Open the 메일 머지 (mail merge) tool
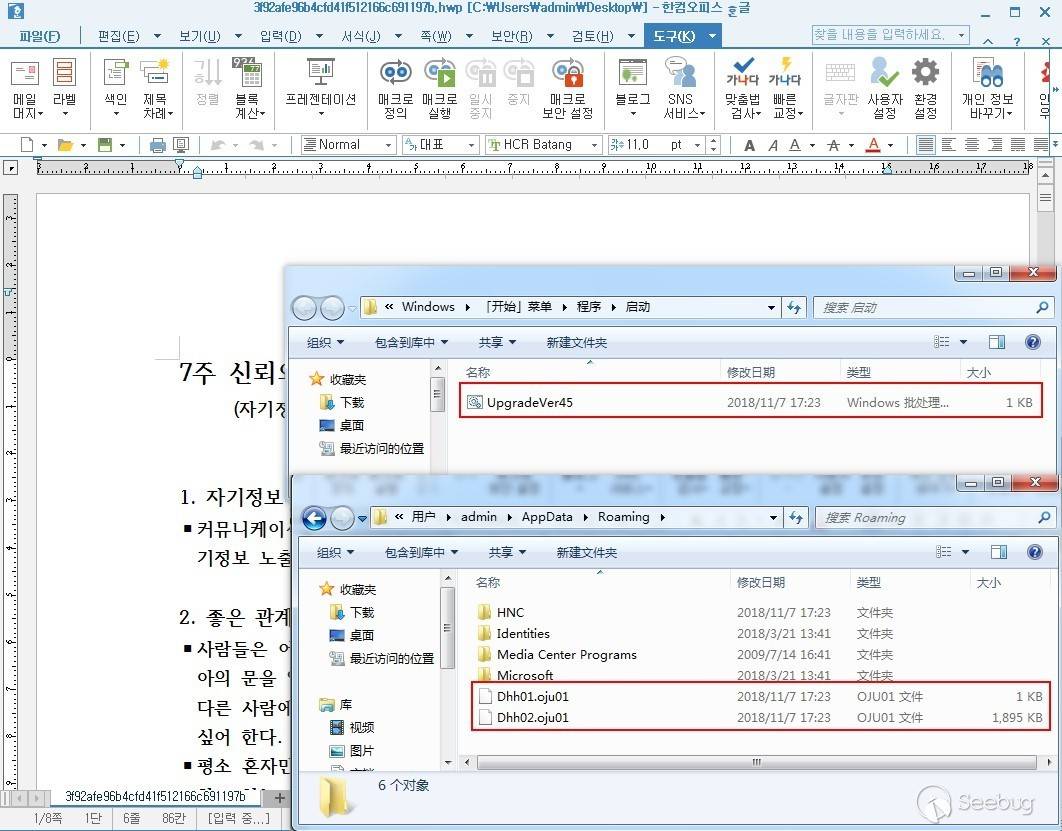Viewport: 1062px width, 831px height. (x=26, y=89)
